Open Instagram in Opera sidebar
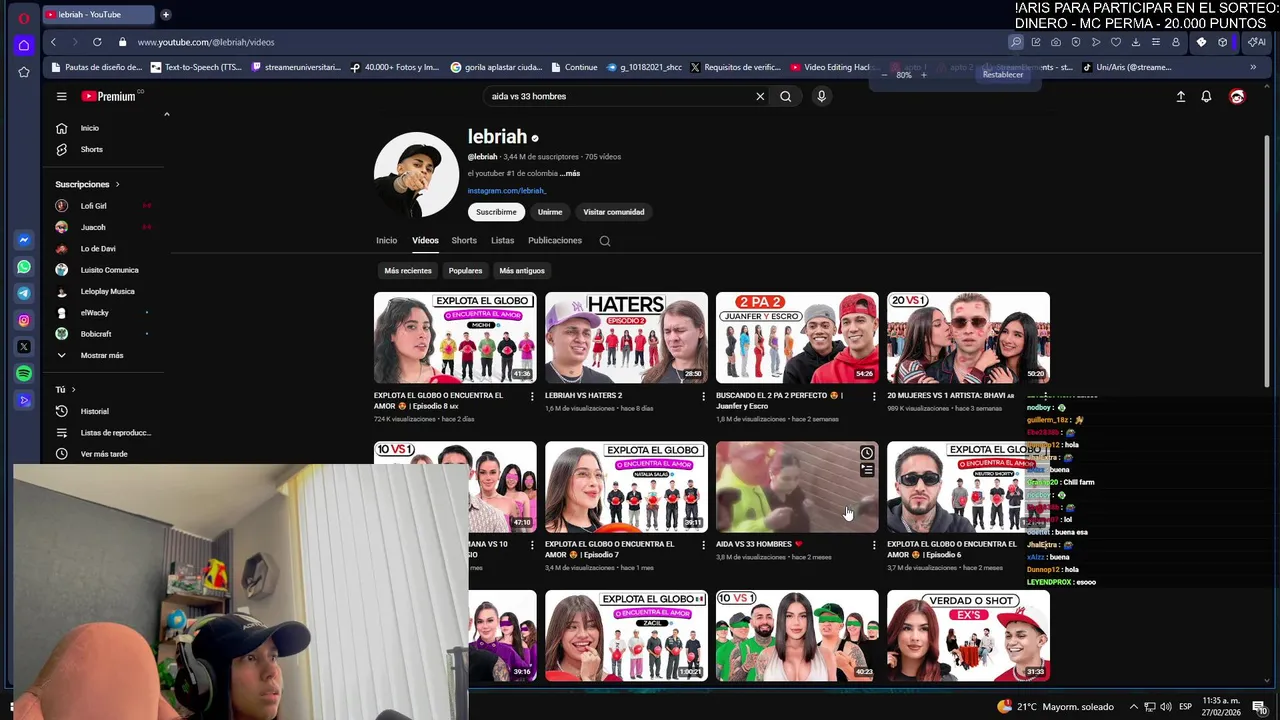The image size is (1280, 720). [x=24, y=320]
